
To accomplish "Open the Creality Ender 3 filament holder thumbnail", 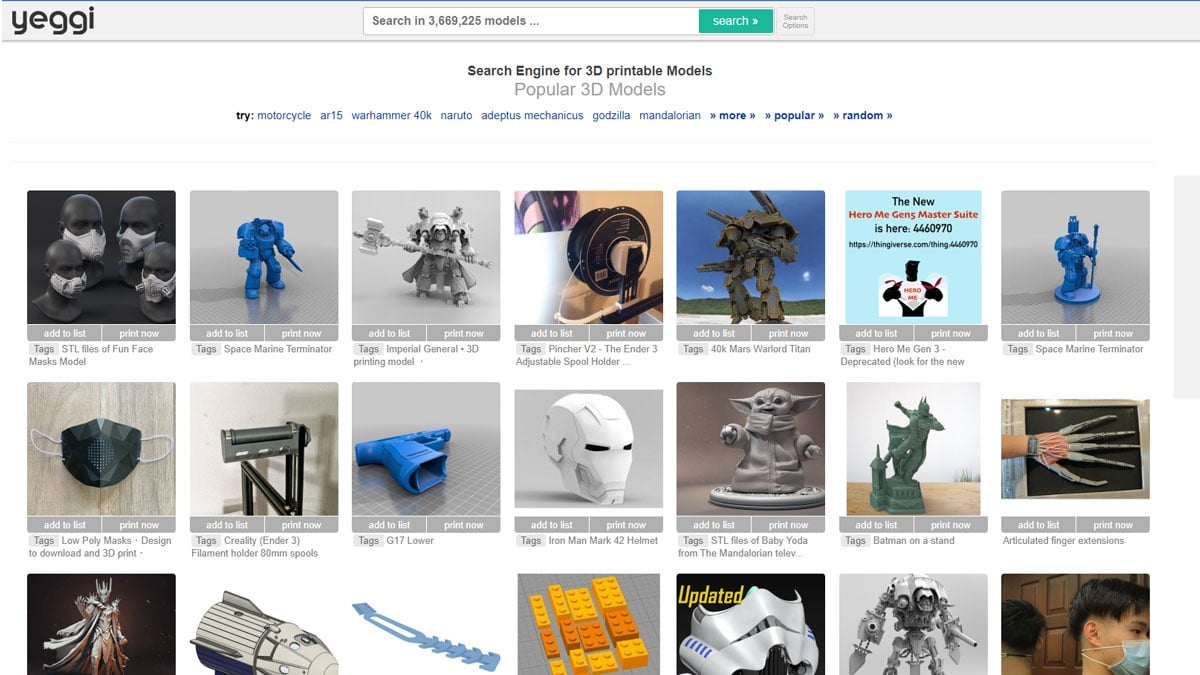I will (264, 449).
